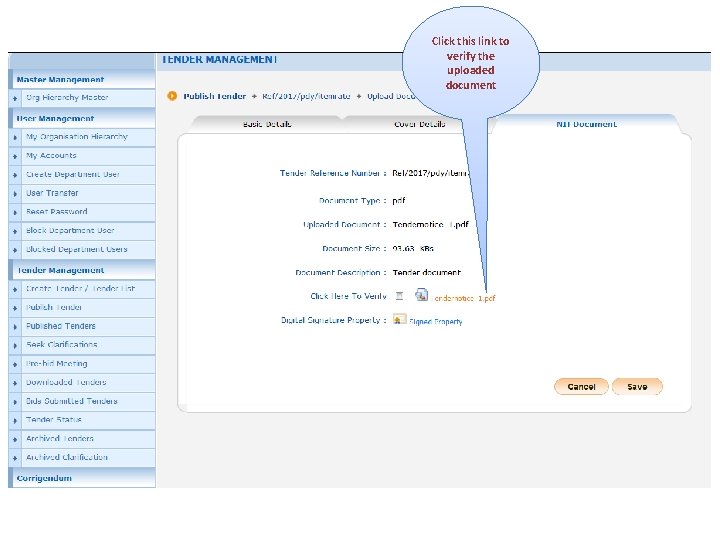Open the Signed Property link
Viewport: 720px width, 540px height.
(x=436, y=321)
